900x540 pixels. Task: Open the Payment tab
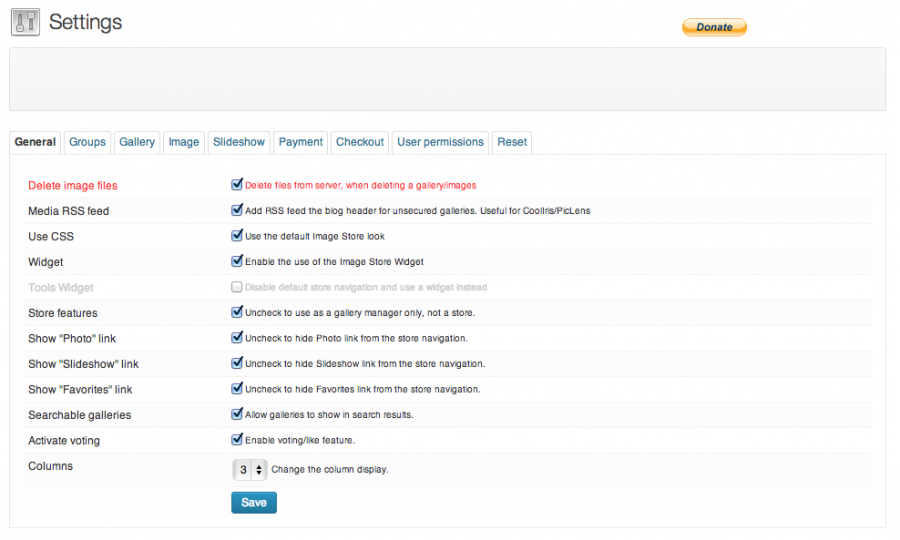300,142
